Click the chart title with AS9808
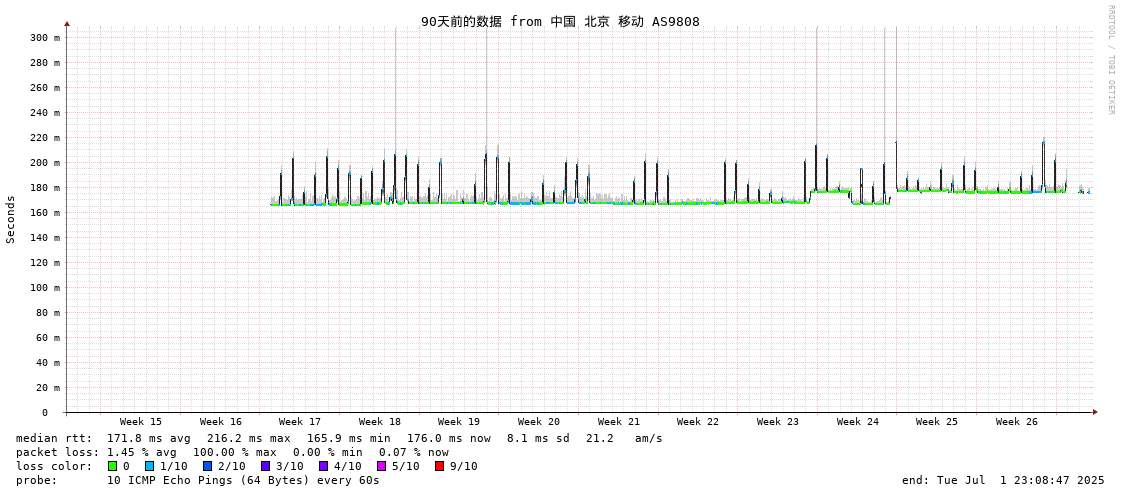The width and height of the screenshot is (1121, 494). pyautogui.click(x=560, y=21)
